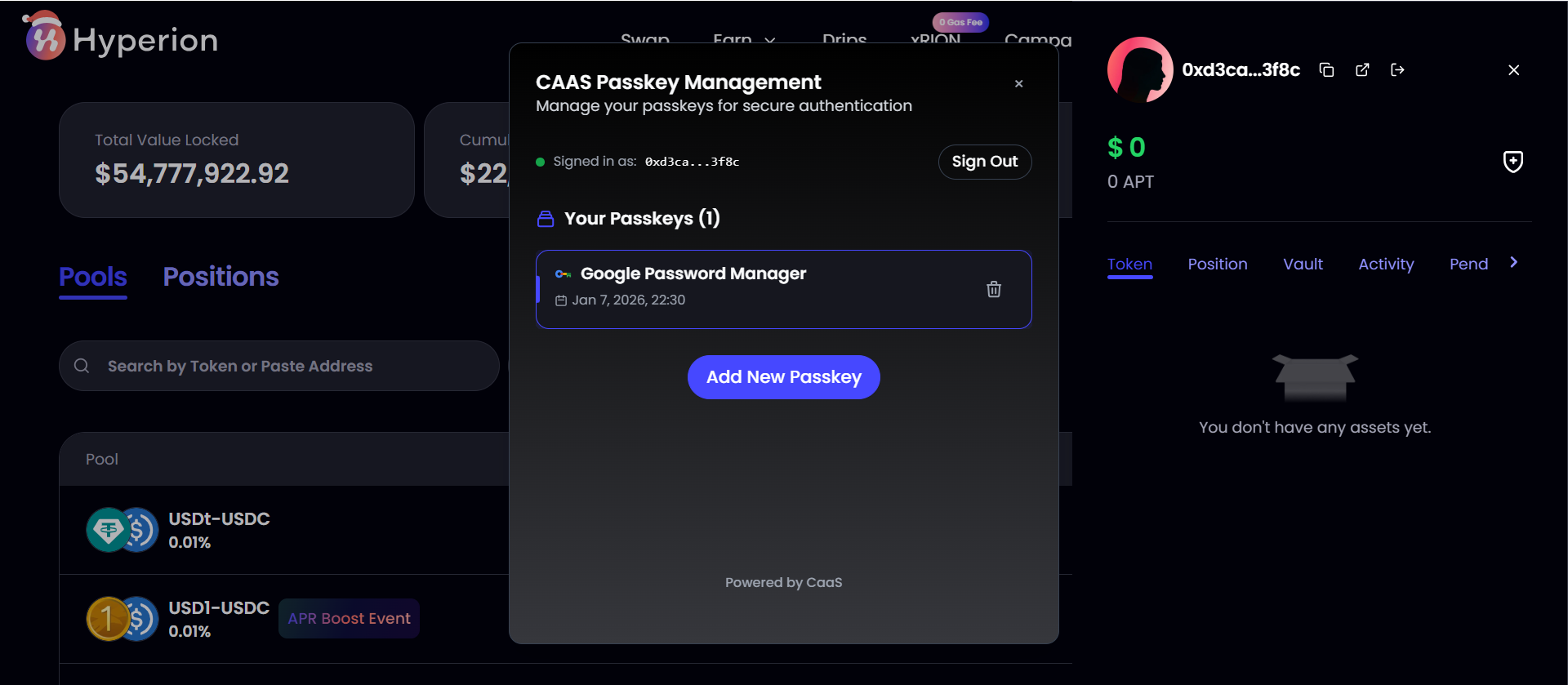This screenshot has height=685, width=1568.
Task: Open the Position tab in wallet
Action: [1217, 264]
